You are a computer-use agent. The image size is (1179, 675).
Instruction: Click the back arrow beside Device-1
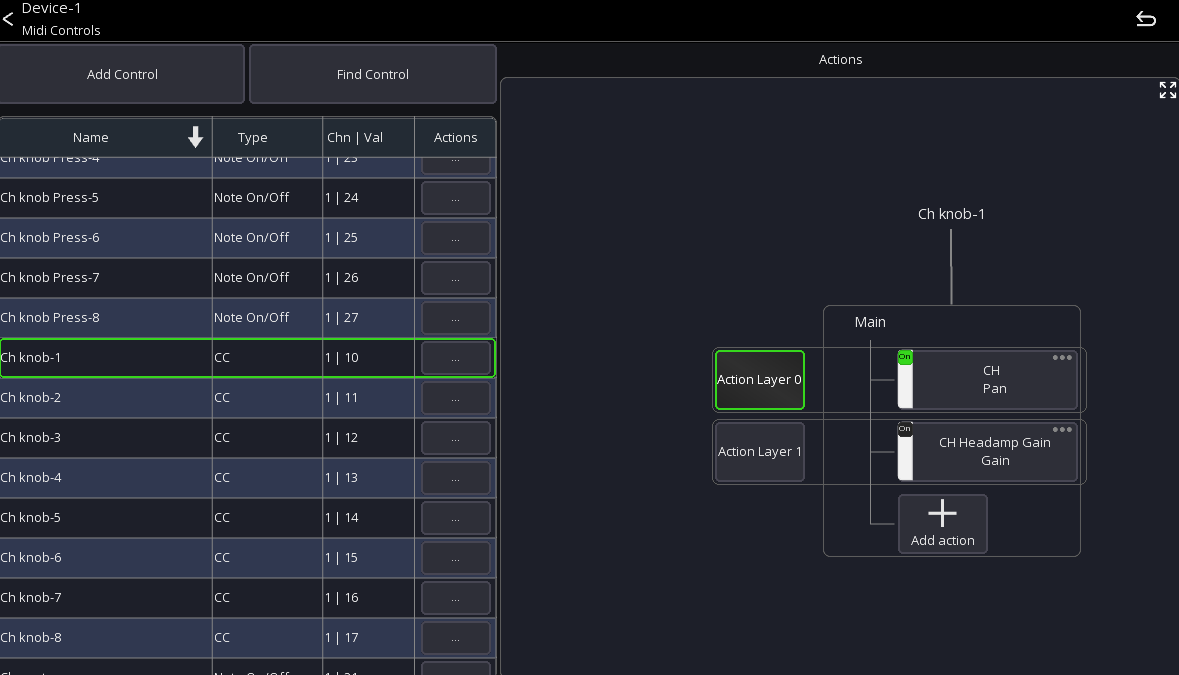(x=10, y=18)
